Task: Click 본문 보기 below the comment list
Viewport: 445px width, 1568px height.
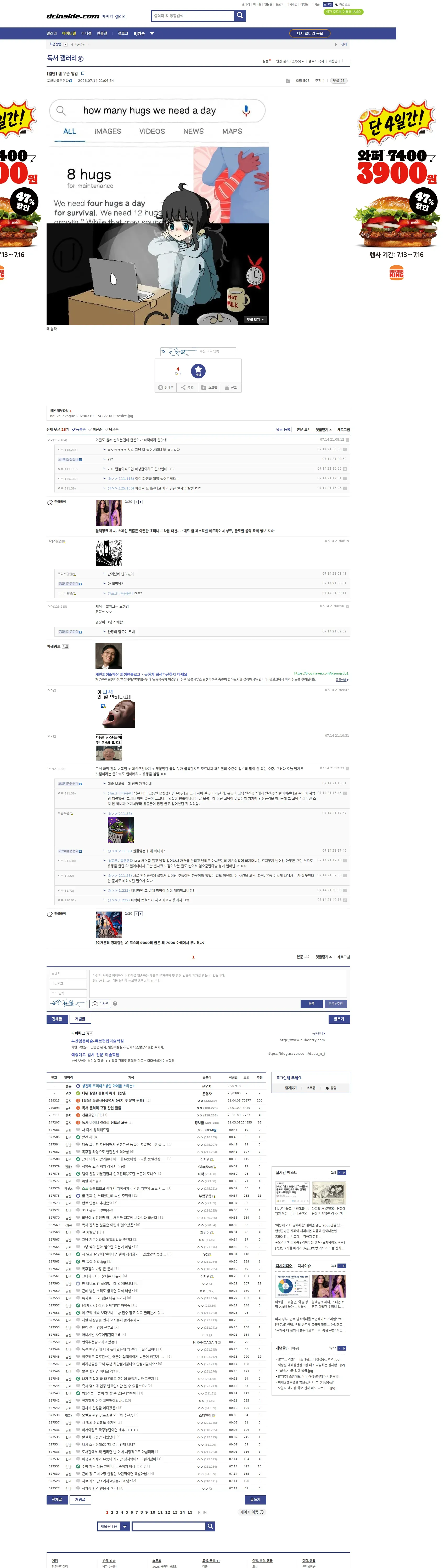Action: 303,957
